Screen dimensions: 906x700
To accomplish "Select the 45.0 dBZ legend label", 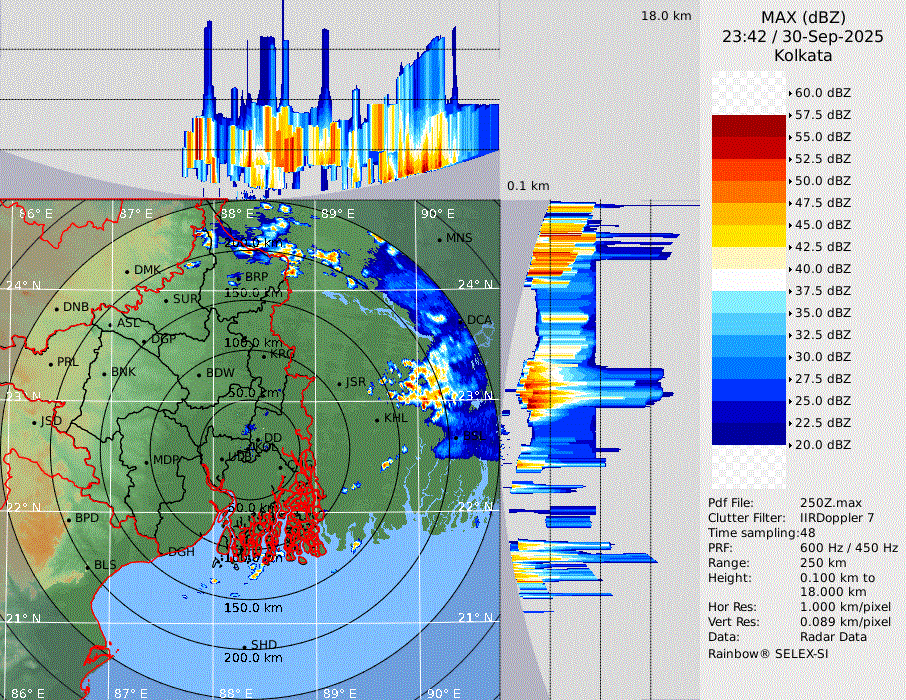I will tap(822, 225).
